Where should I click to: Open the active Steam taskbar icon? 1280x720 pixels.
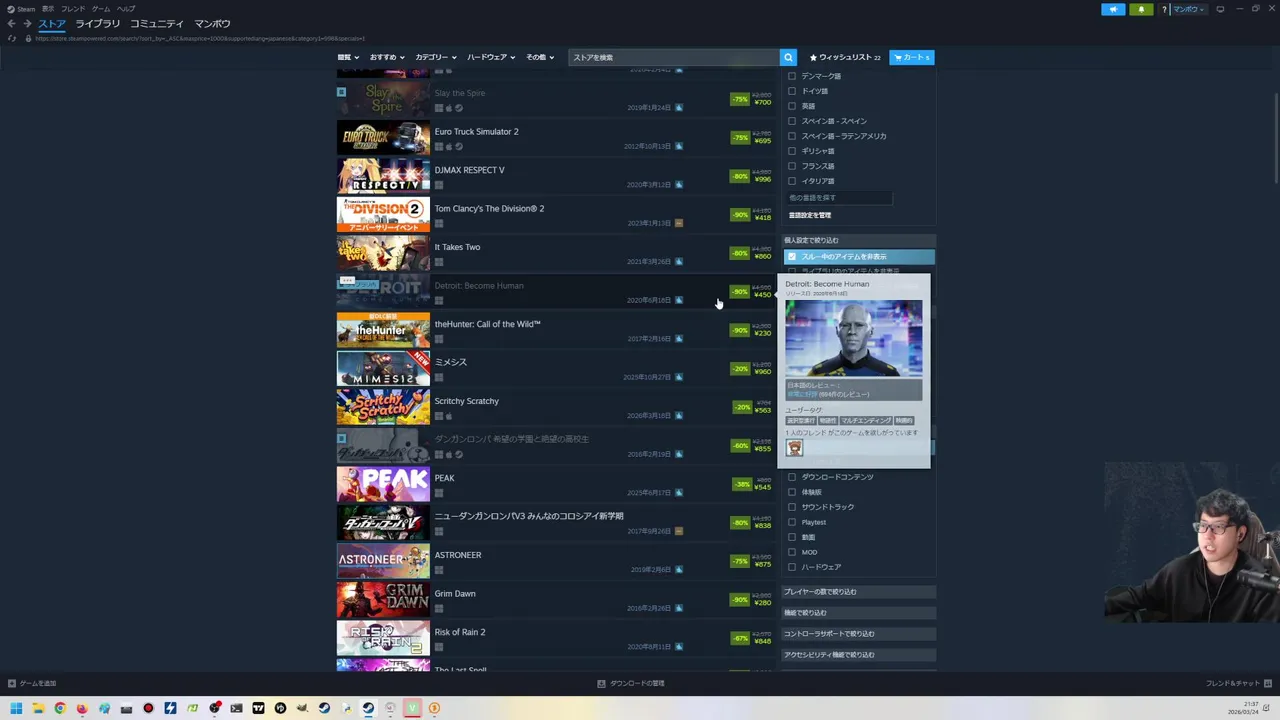[x=368, y=708]
